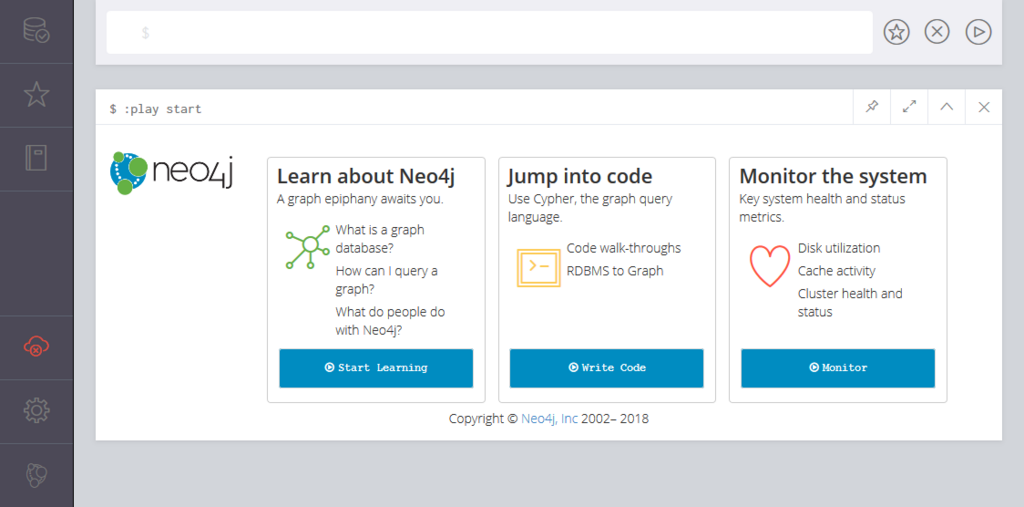Click 'A graph epiphany awaits you.' text
The width and height of the screenshot is (1024, 507).
click(360, 199)
